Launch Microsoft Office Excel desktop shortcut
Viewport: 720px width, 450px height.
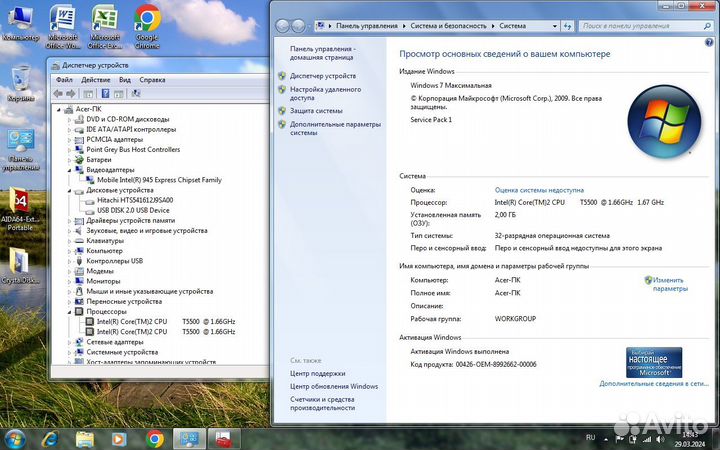click(105, 27)
